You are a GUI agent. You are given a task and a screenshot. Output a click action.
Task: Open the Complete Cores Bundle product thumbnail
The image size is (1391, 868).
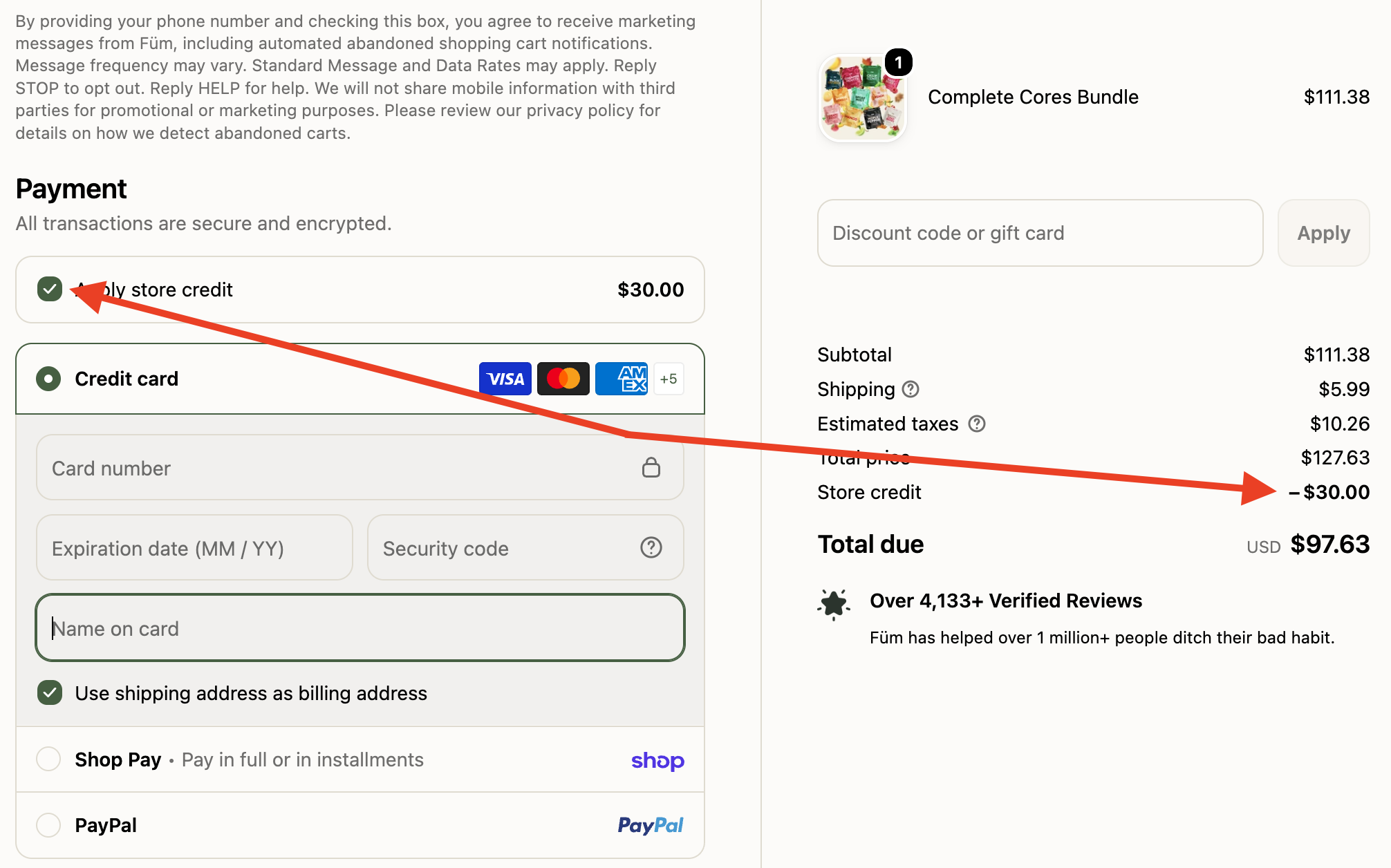click(x=863, y=98)
